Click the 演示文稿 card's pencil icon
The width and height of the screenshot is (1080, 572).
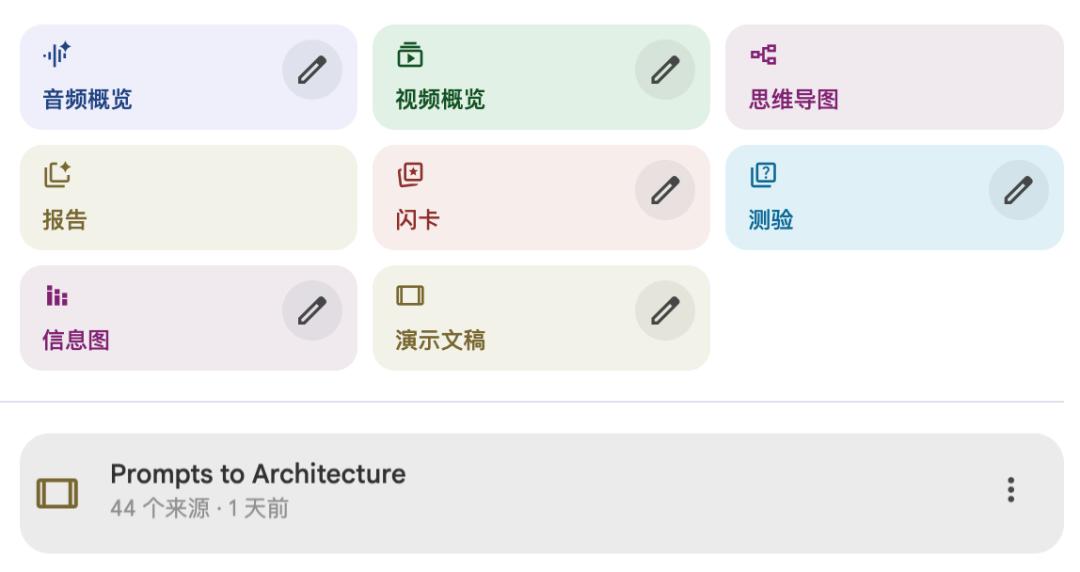pos(665,310)
